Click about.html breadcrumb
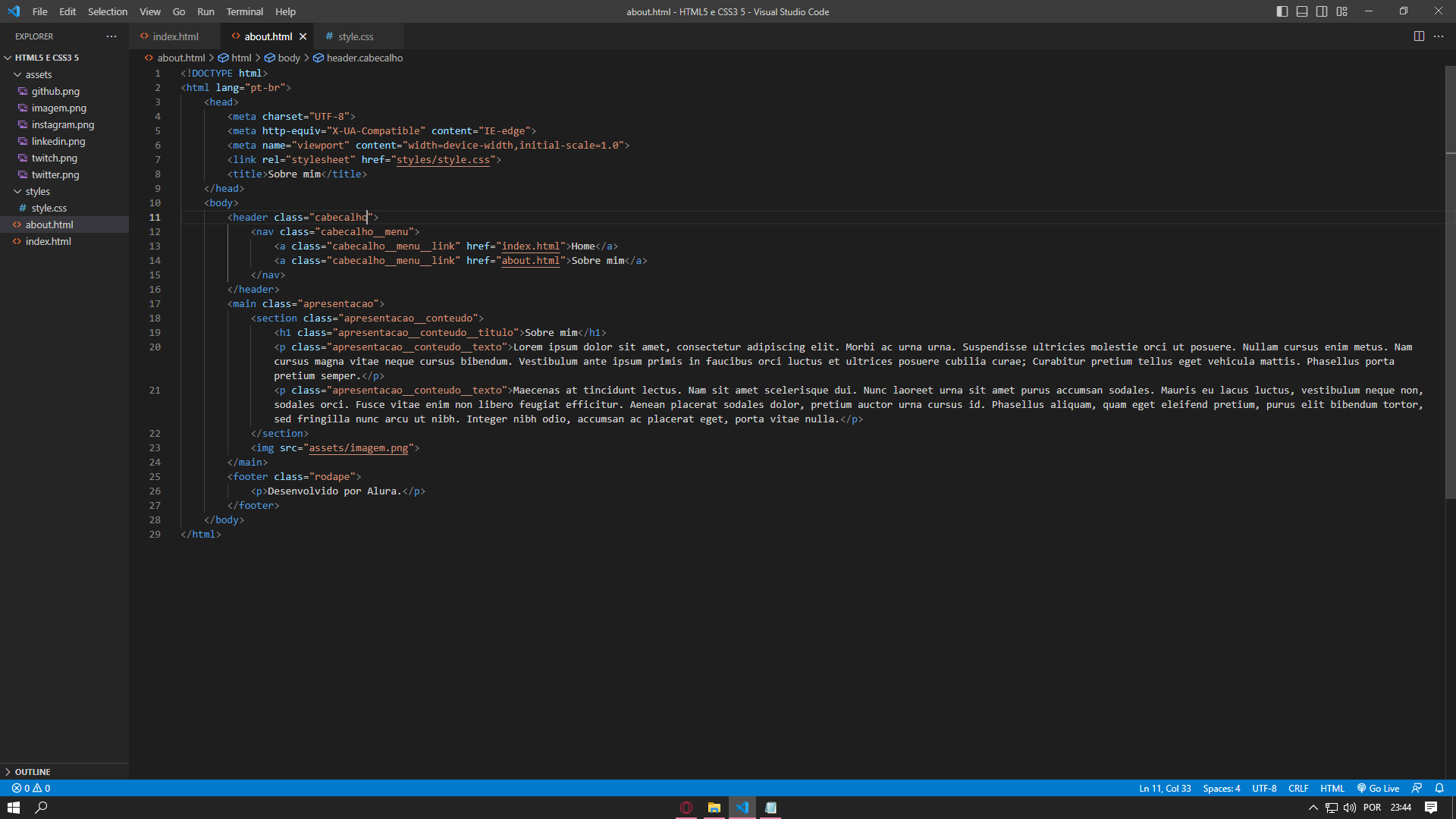The width and height of the screenshot is (1456, 819). (175, 58)
